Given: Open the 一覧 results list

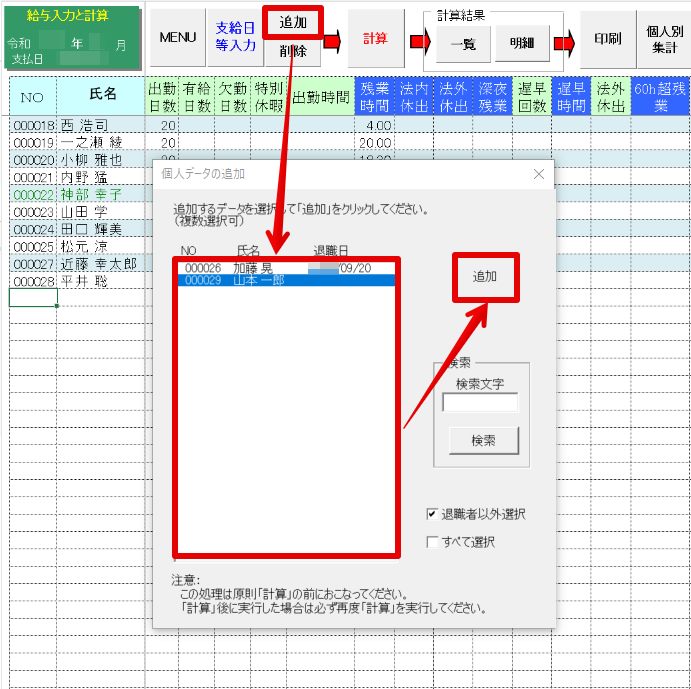Looking at the screenshot, I should (463, 45).
